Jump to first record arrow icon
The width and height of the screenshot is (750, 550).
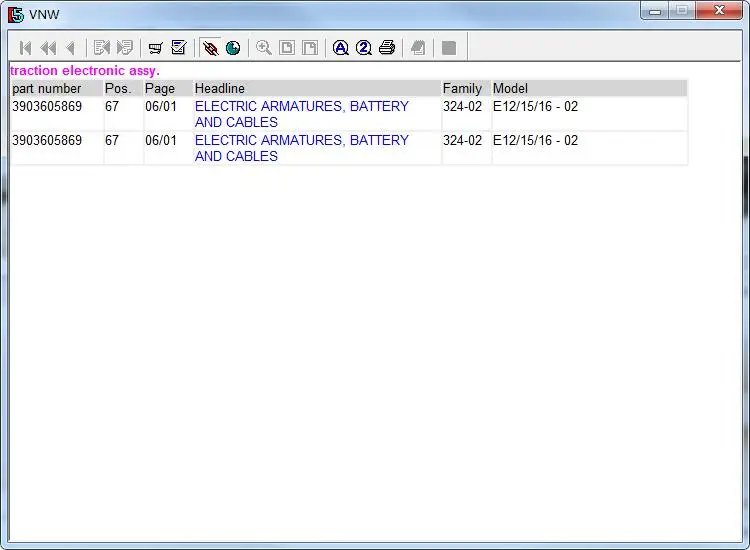25,48
